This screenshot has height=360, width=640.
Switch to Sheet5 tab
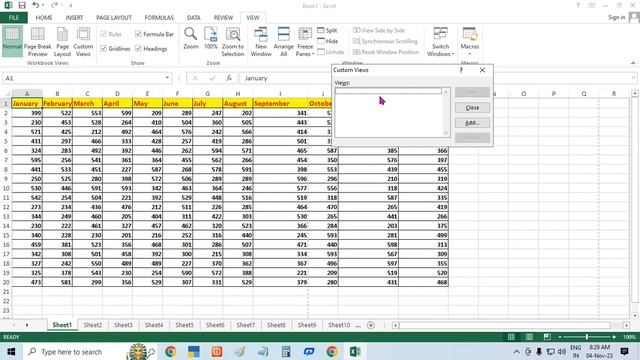(x=184, y=325)
